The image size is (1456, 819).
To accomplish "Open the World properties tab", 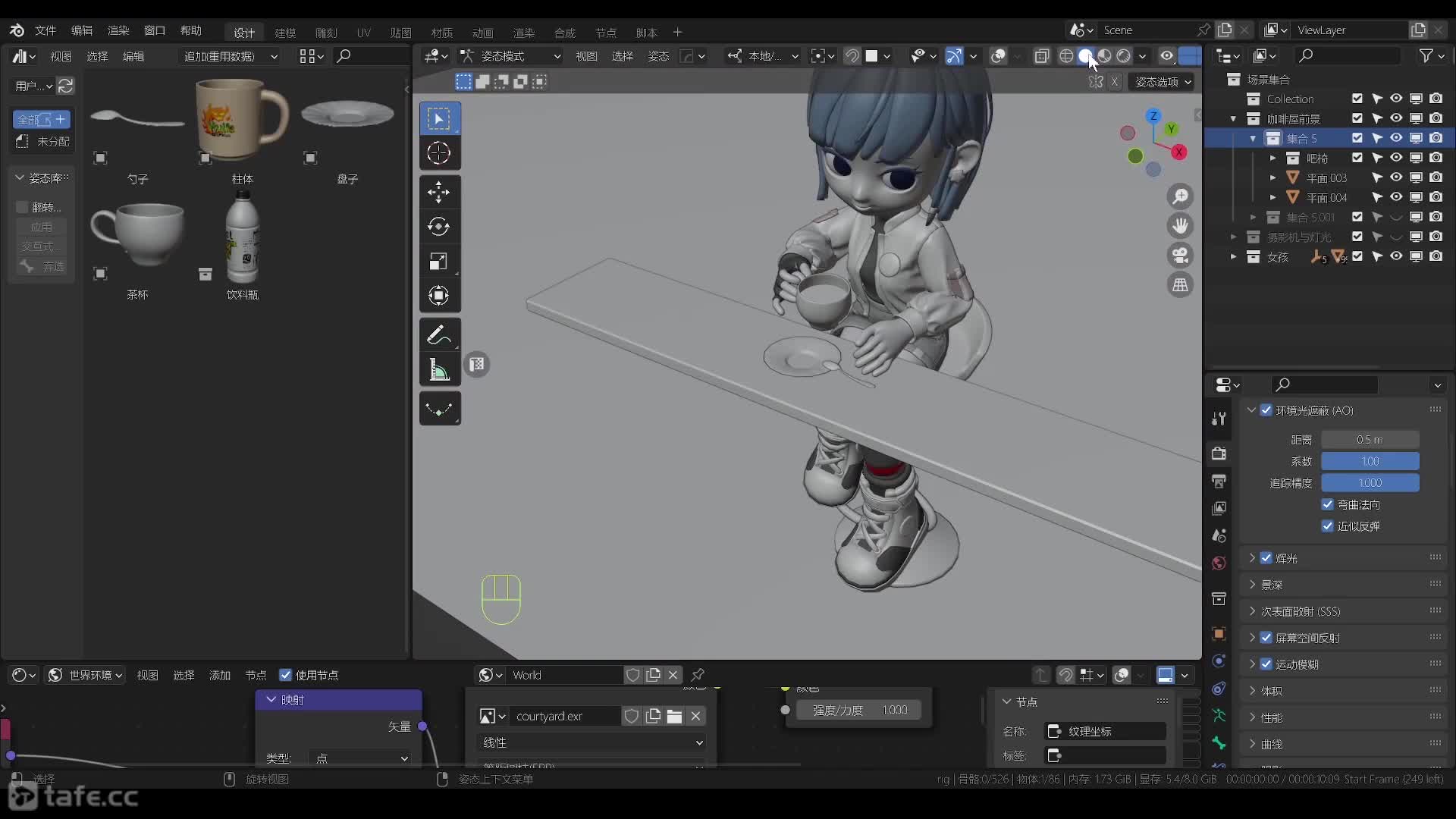I will (1219, 563).
